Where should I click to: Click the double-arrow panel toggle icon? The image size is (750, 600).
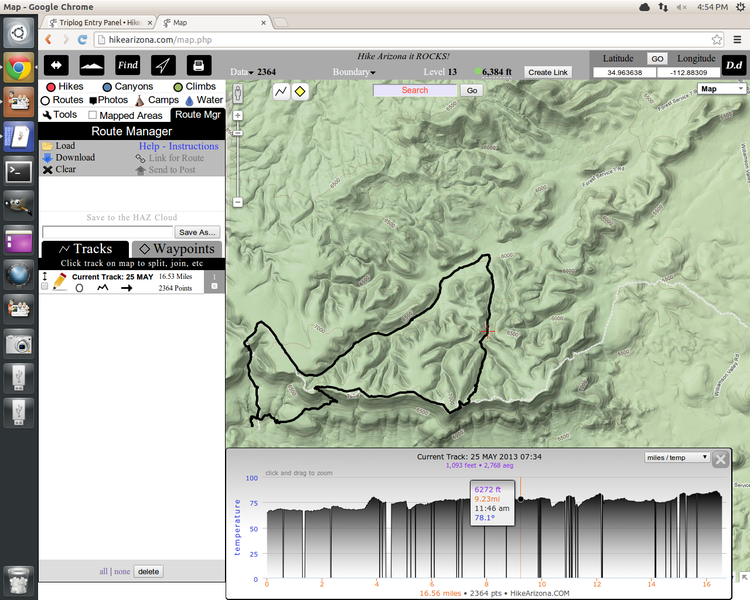(x=56, y=66)
